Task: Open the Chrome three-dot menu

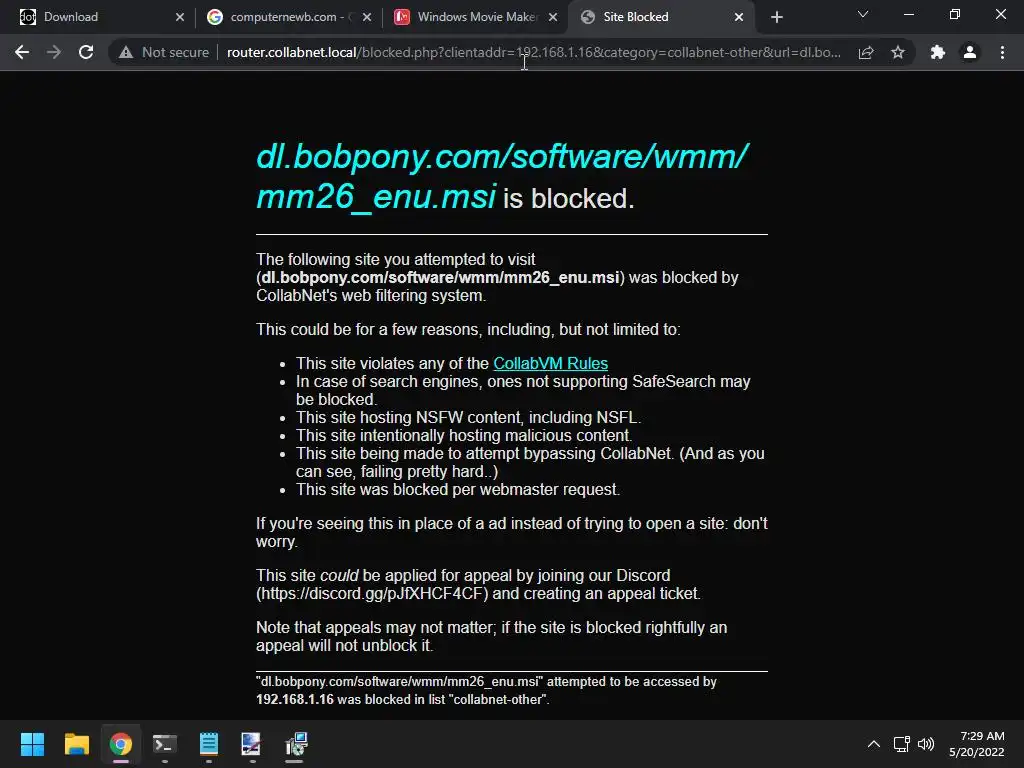Action: (x=1002, y=52)
